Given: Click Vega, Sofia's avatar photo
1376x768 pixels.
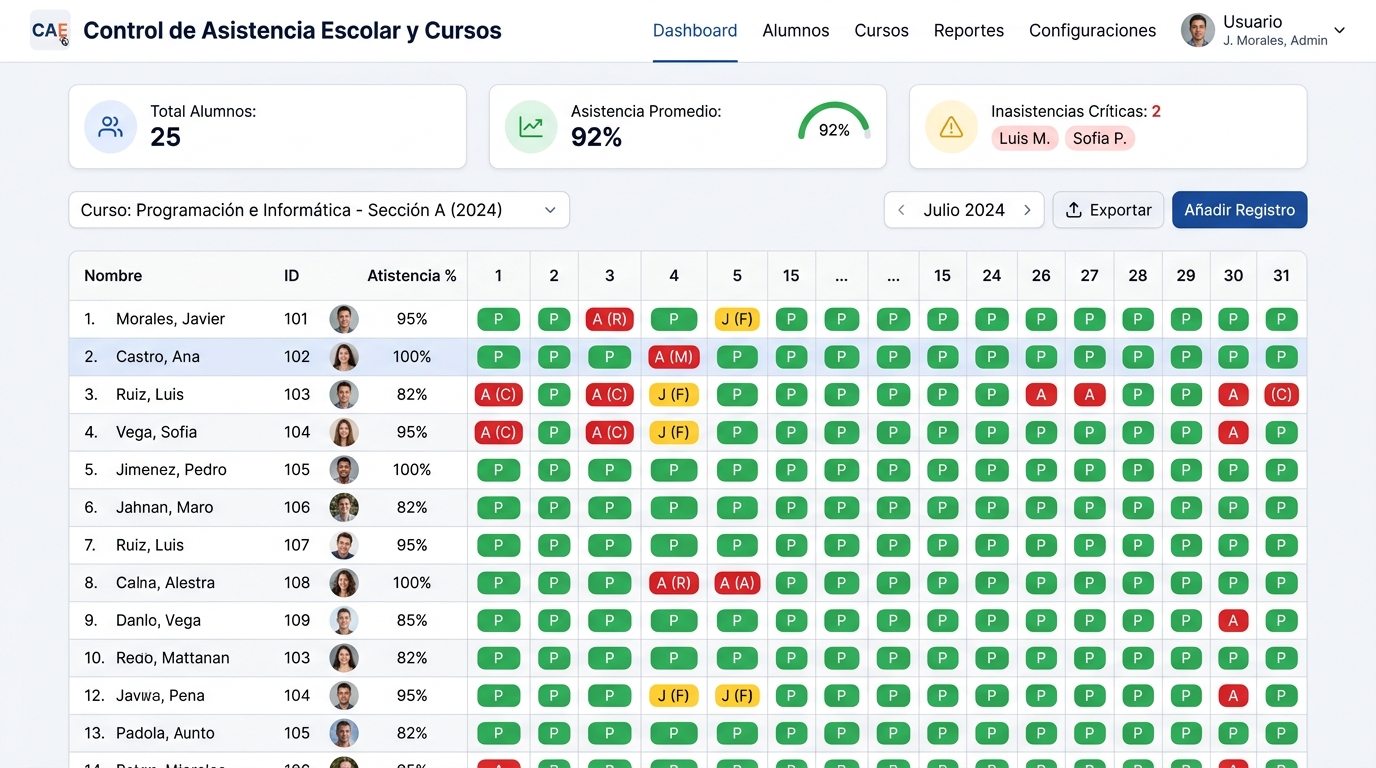Looking at the screenshot, I should click(344, 432).
